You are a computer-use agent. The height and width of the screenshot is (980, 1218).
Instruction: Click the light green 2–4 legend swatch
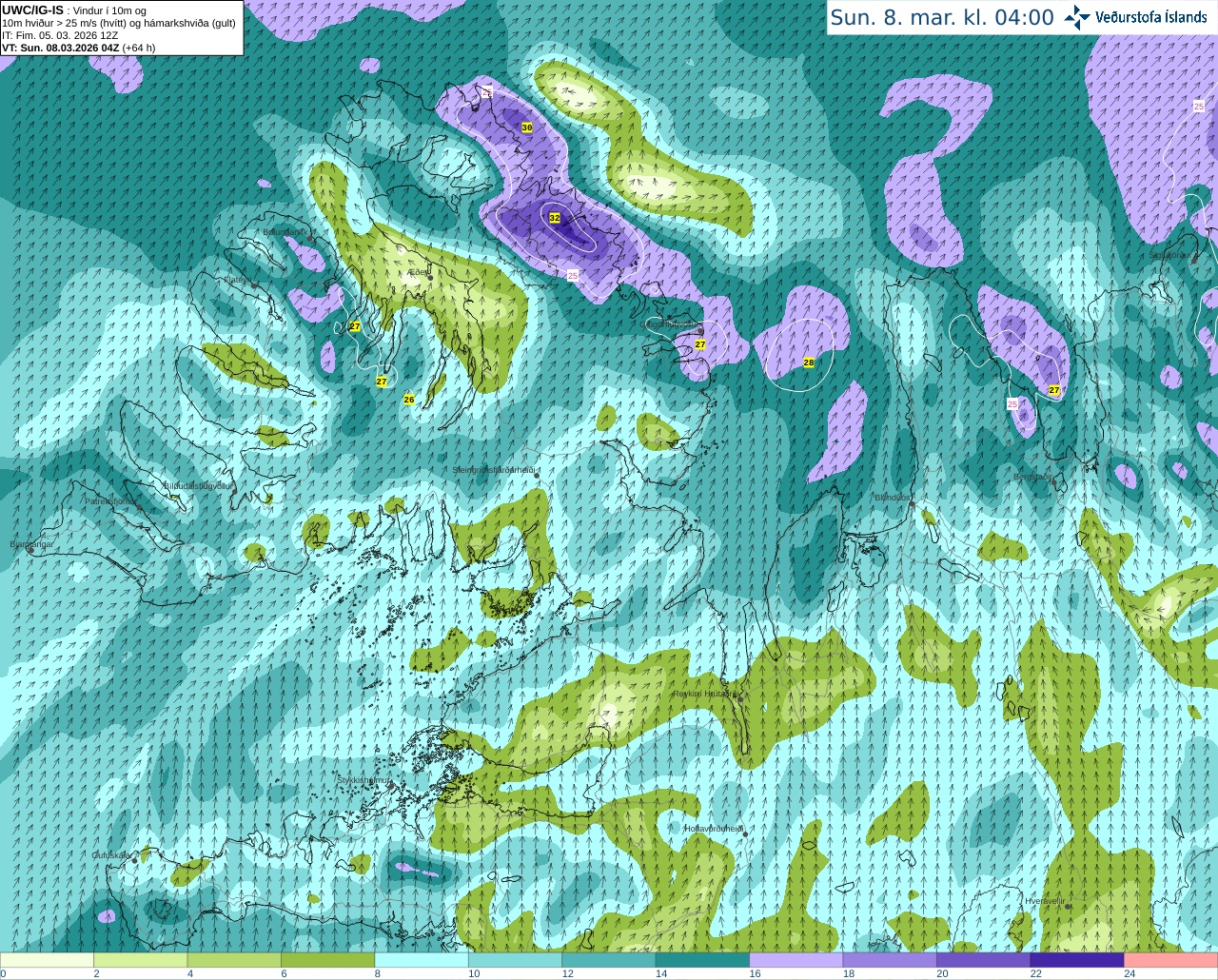(140, 960)
